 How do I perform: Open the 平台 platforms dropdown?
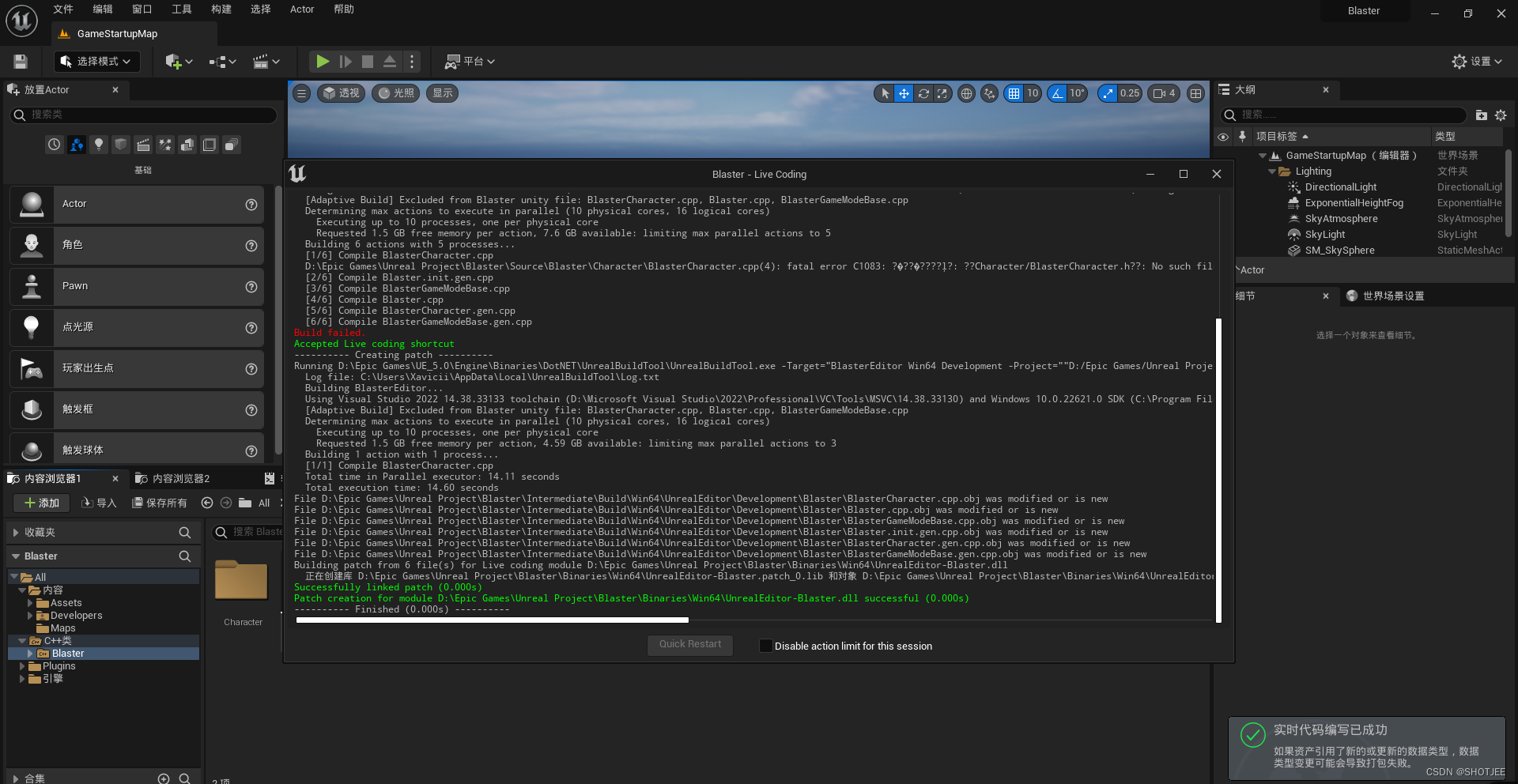coord(470,62)
